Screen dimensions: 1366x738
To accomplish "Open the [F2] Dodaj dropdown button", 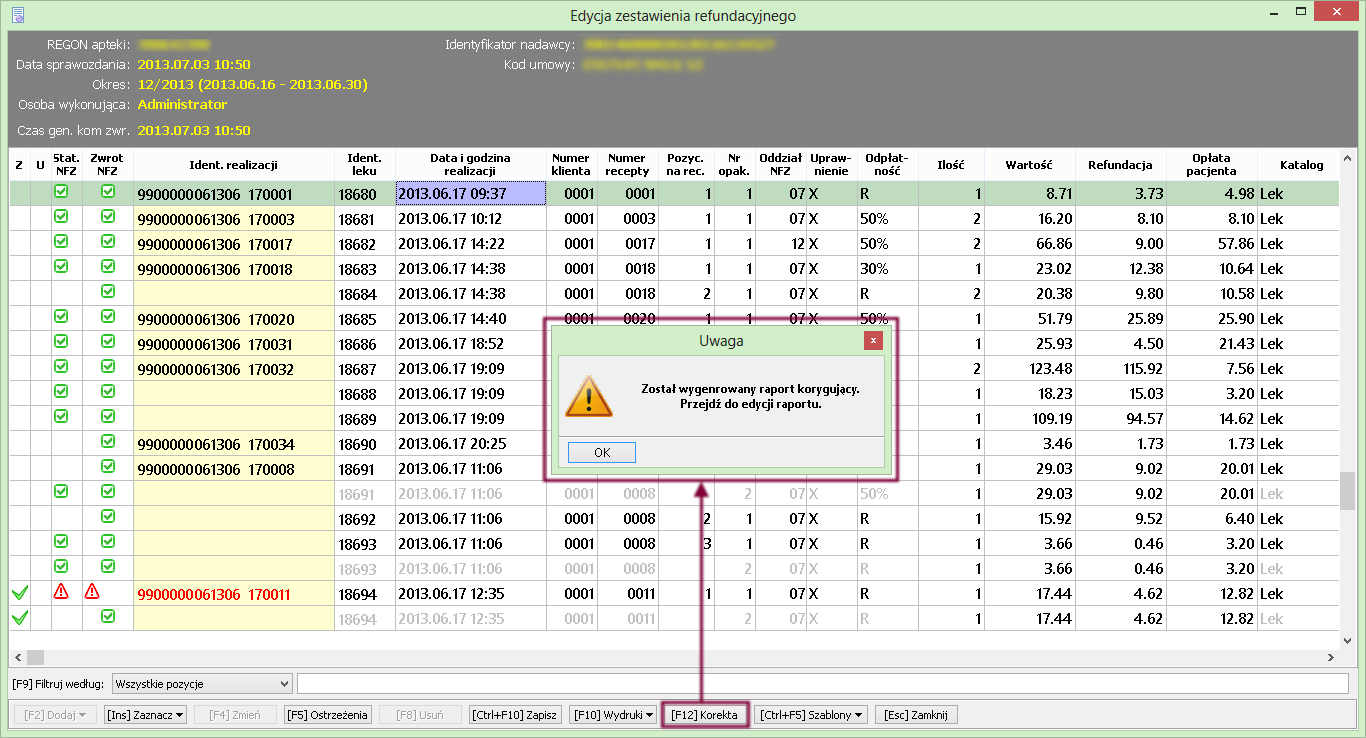I will pyautogui.click(x=54, y=715).
